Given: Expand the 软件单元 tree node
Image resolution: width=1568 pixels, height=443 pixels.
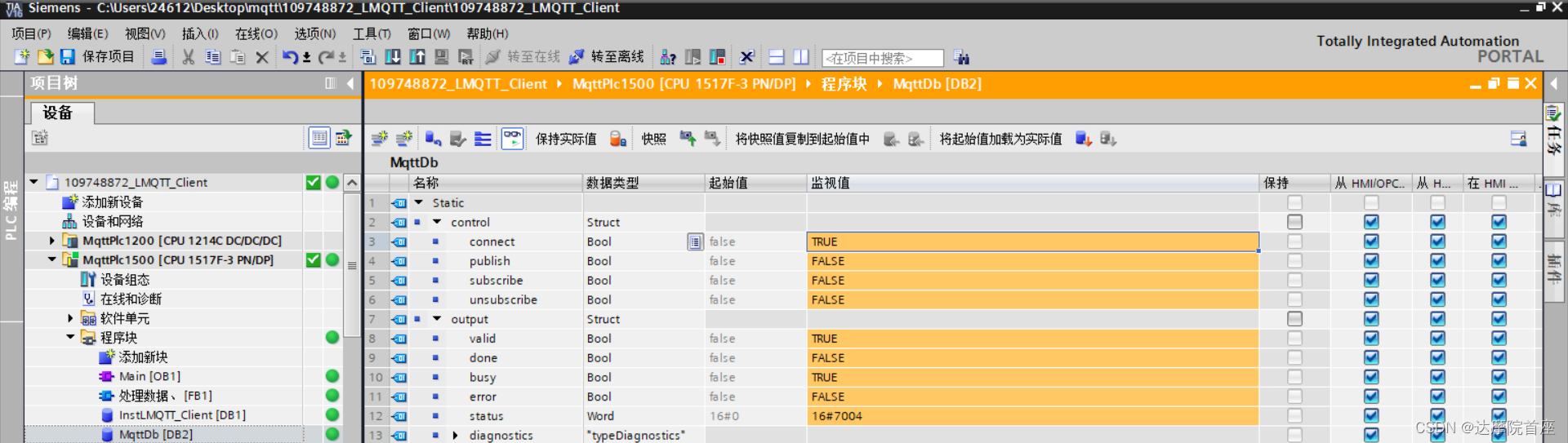Looking at the screenshot, I should 70,318.
